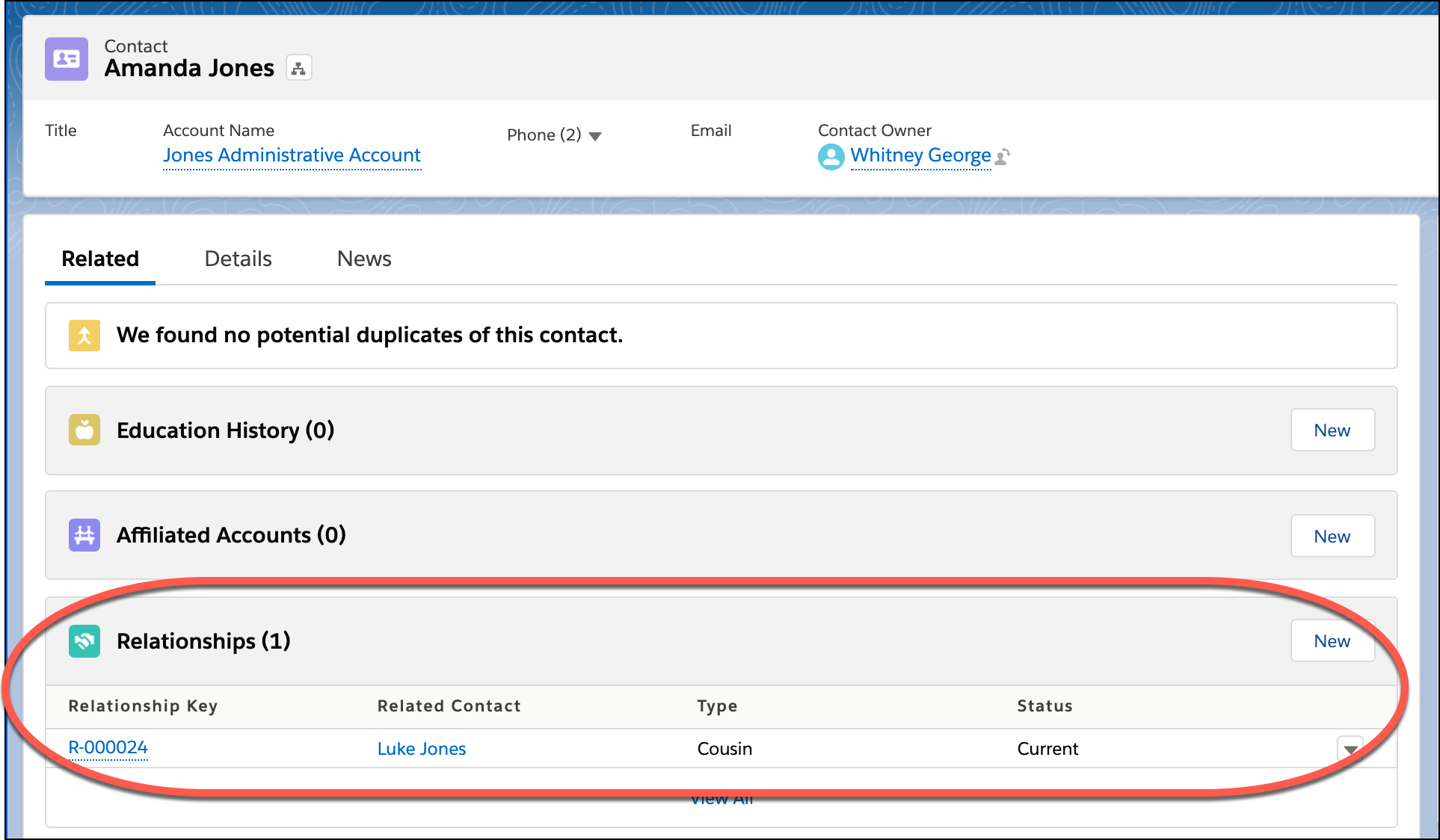This screenshot has height=840, width=1440.
Task: Expand the R-000024 relationship row dropdown
Action: pyautogui.click(x=1350, y=748)
